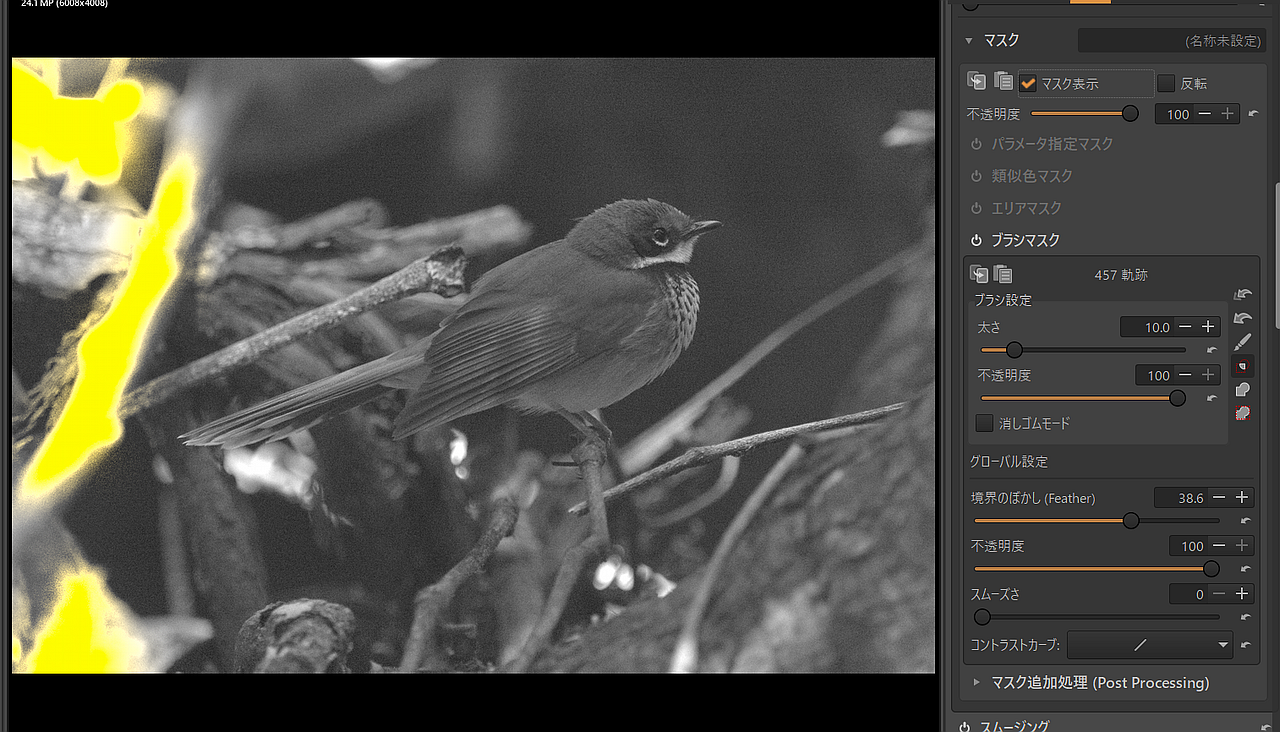The height and width of the screenshot is (732, 1280).
Task: Paste brush mask strokes next to 457 軌跡
Action: [x=1003, y=274]
